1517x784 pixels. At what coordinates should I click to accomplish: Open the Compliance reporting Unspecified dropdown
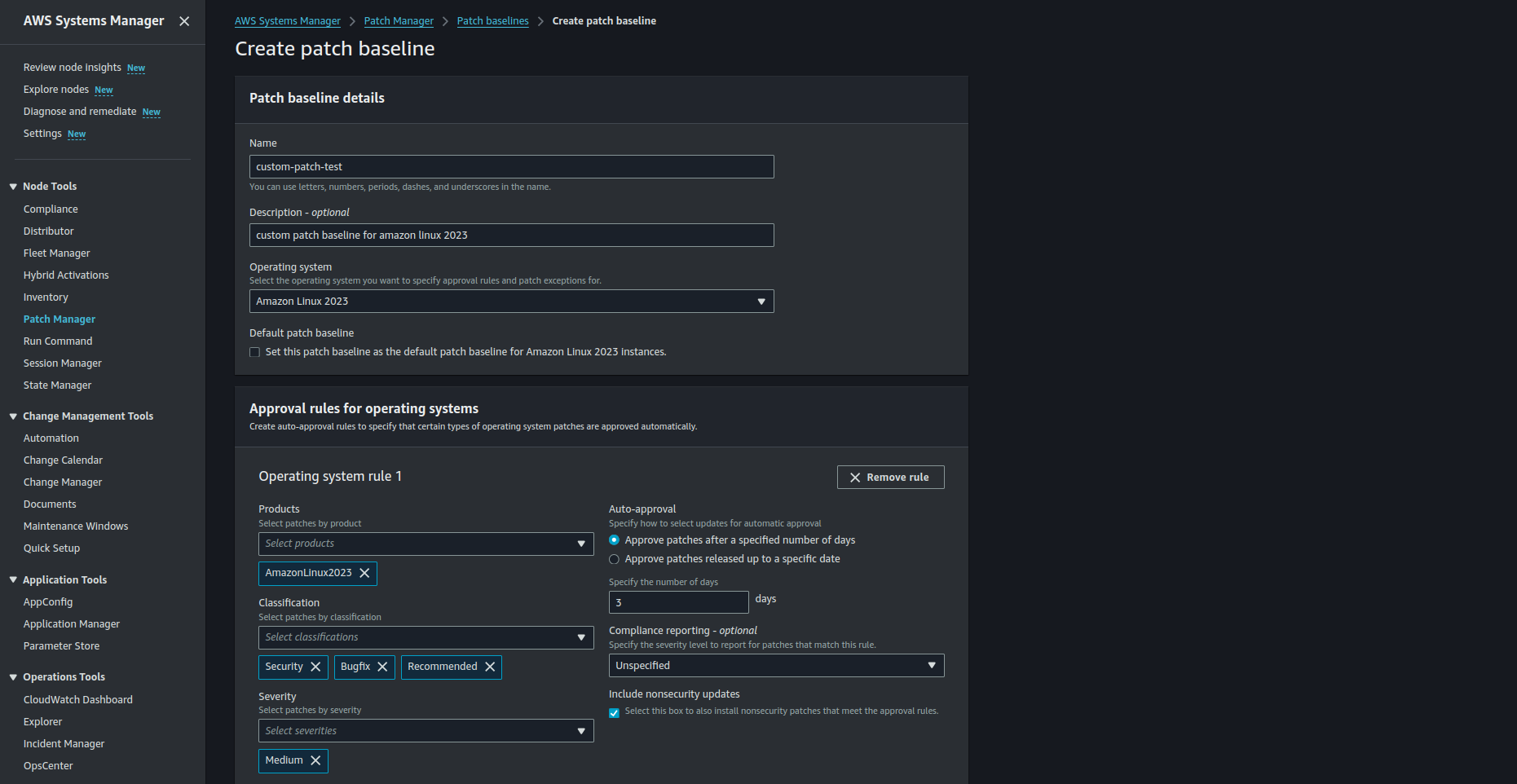776,666
